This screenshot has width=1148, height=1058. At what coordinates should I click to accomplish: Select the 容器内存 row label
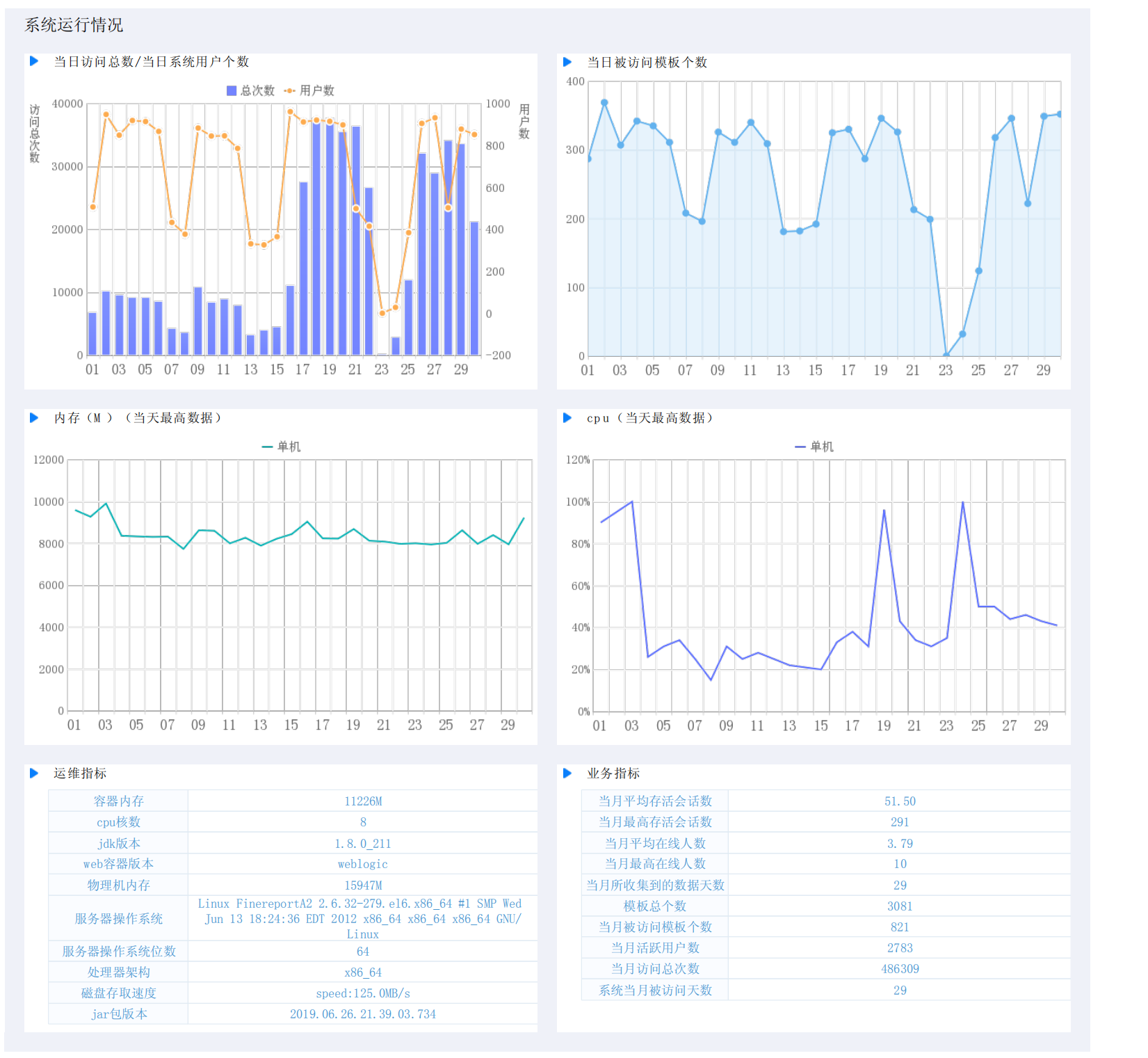118,801
